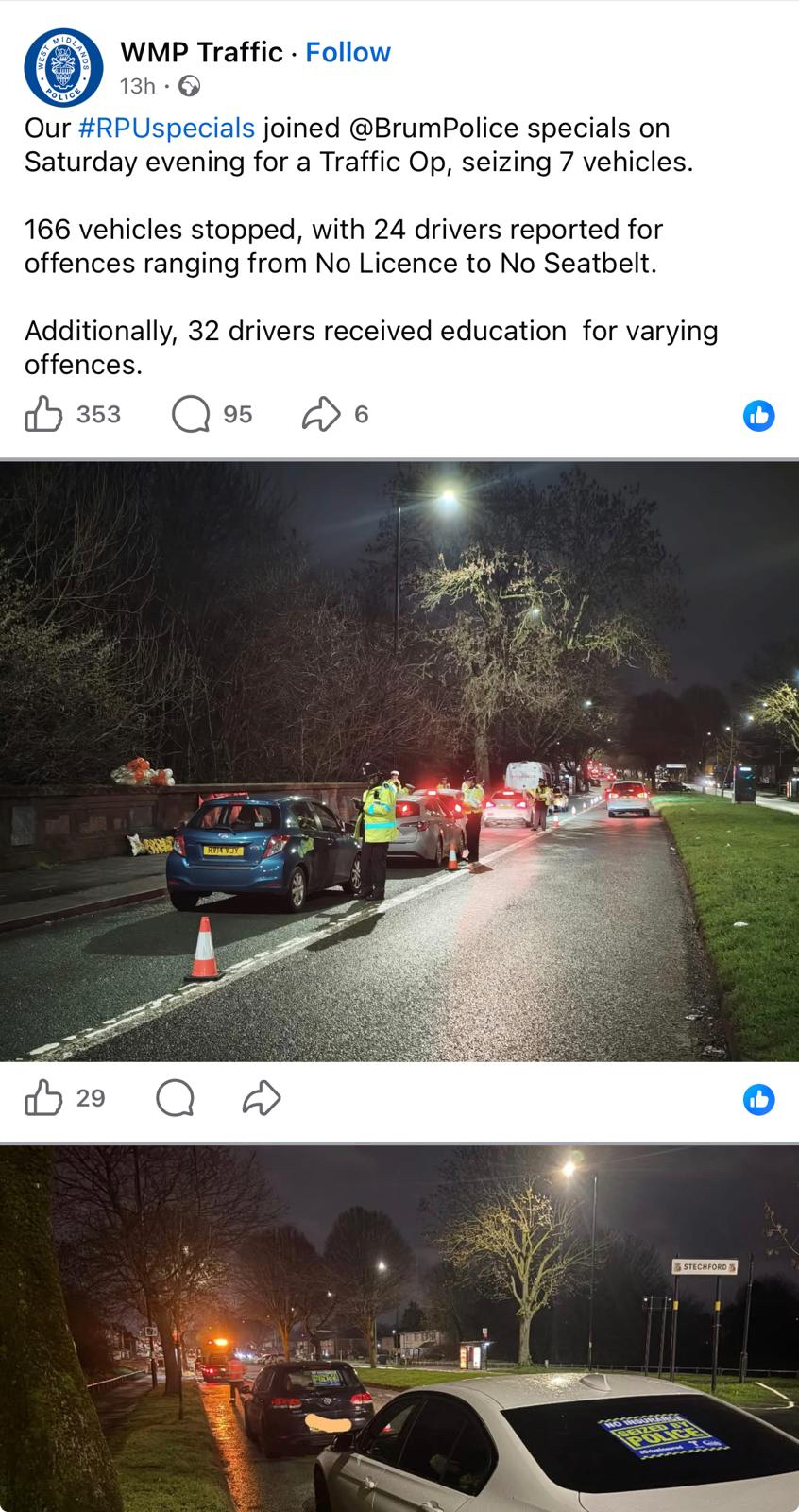Click the 13h post timestamp
799x1512 pixels.
137,87
